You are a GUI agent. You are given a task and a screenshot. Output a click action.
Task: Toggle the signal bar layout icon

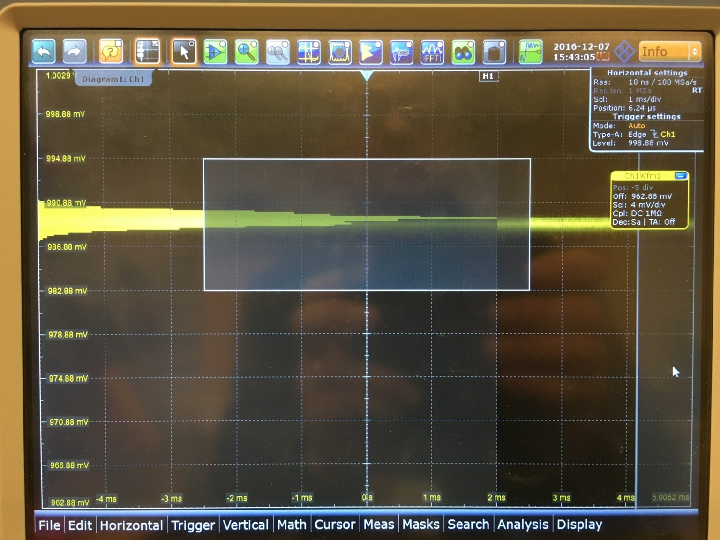point(147,51)
